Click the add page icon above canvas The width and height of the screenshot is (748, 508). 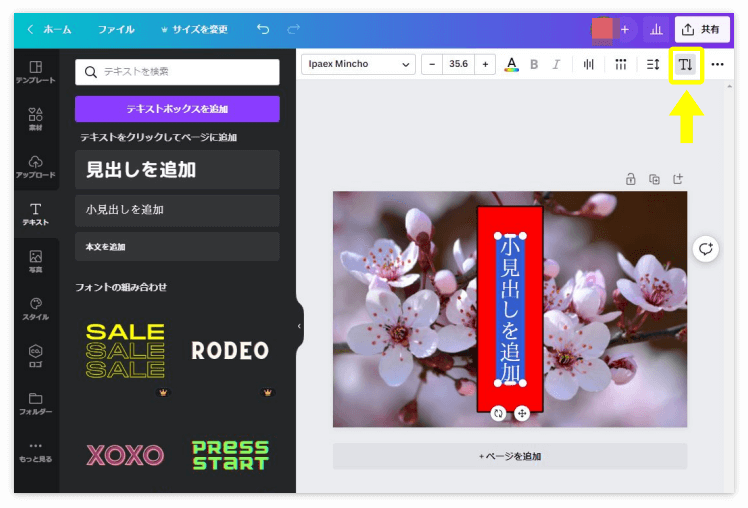(678, 179)
